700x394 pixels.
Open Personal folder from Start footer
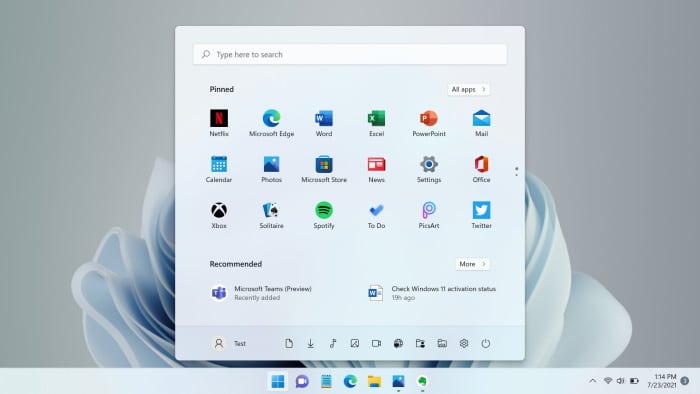click(x=420, y=343)
